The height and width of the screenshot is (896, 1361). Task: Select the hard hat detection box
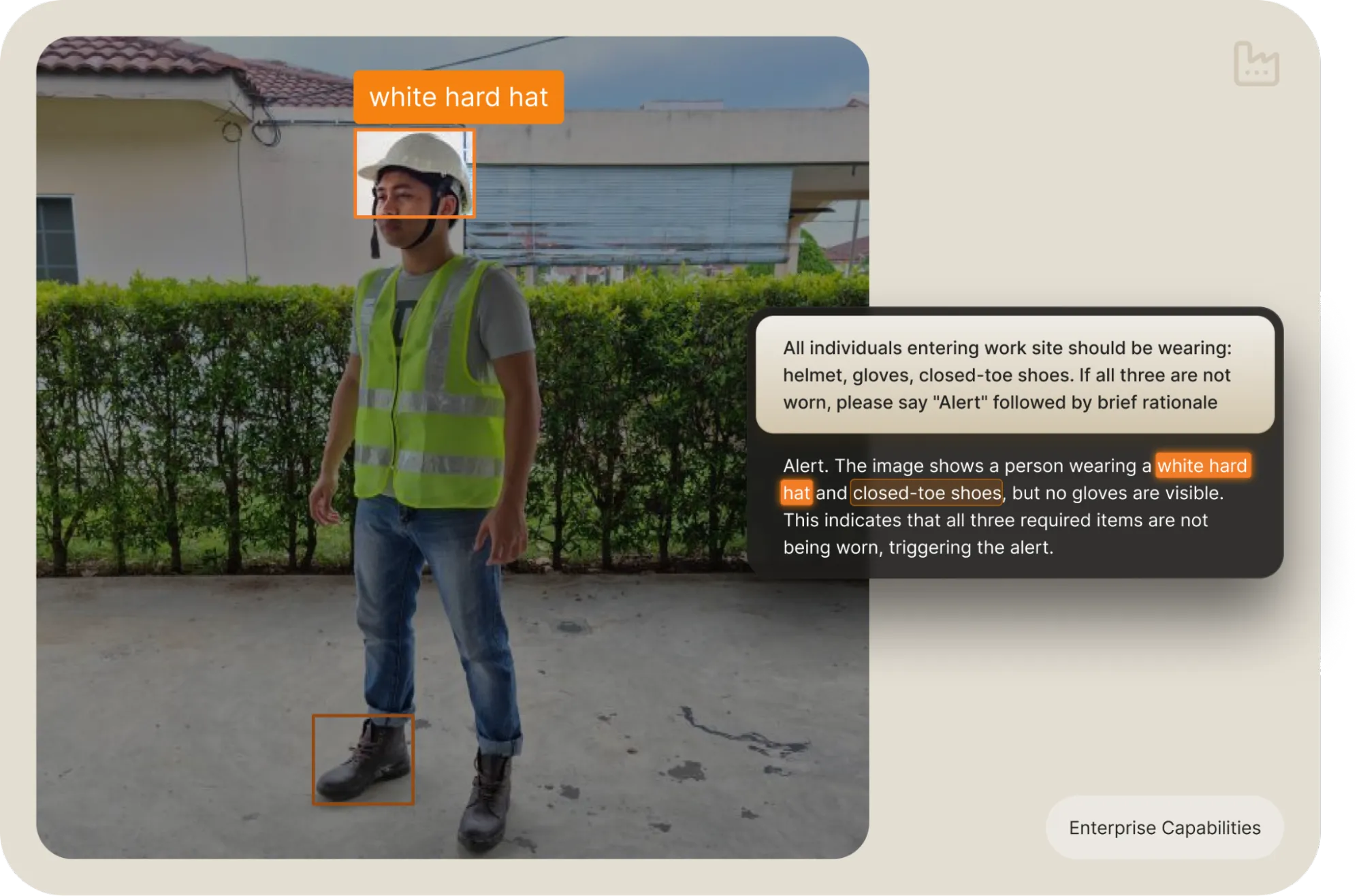(x=414, y=174)
